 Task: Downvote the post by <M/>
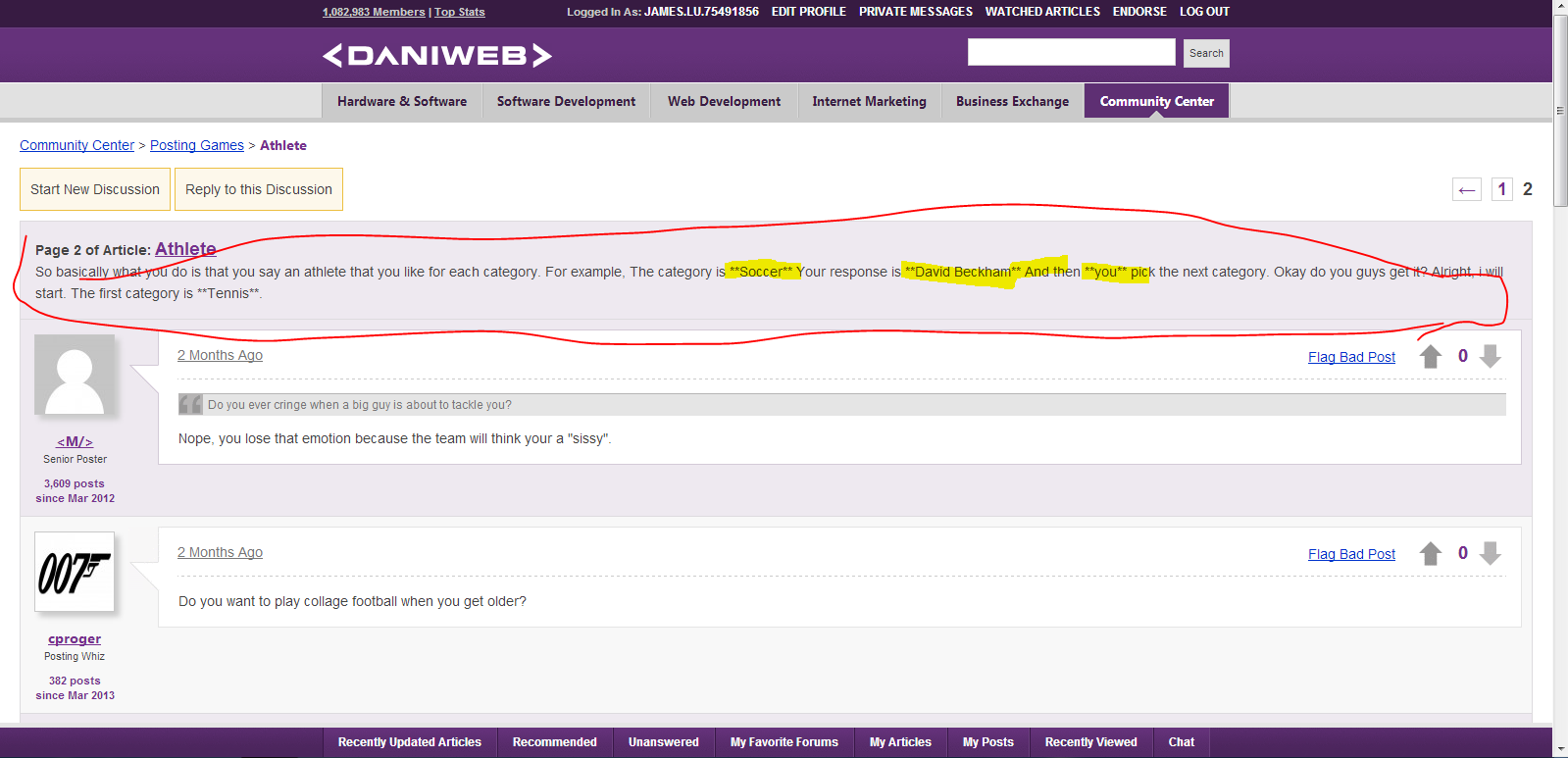(1491, 357)
